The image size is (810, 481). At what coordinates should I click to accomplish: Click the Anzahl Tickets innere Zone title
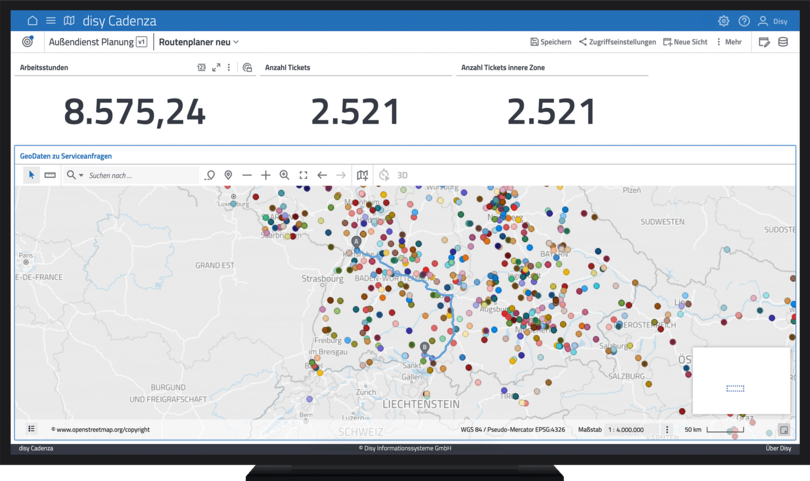pos(503,67)
